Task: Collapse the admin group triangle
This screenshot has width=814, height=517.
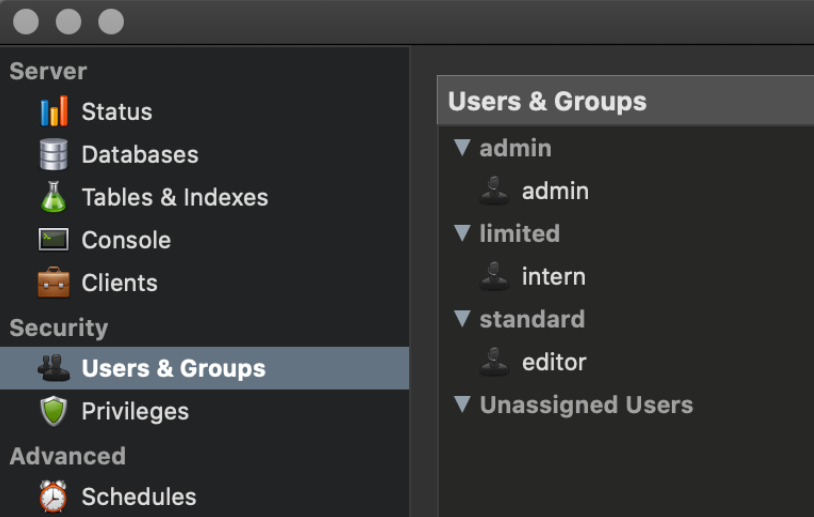Action: click(x=462, y=148)
